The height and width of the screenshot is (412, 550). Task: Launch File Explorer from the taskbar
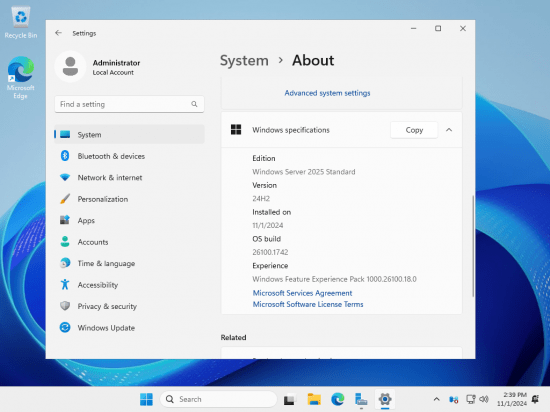[314, 399]
